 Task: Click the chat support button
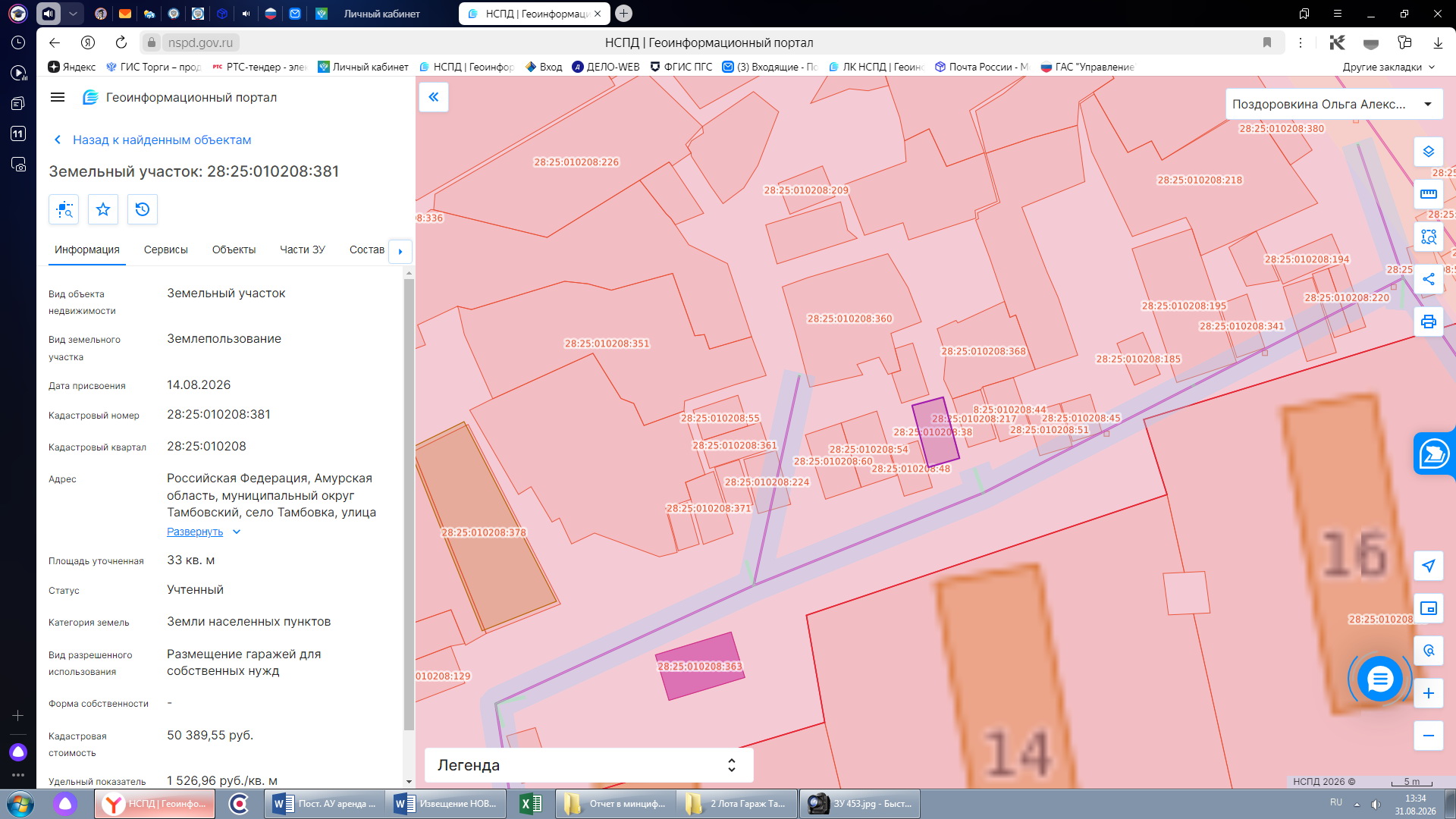point(1380,679)
